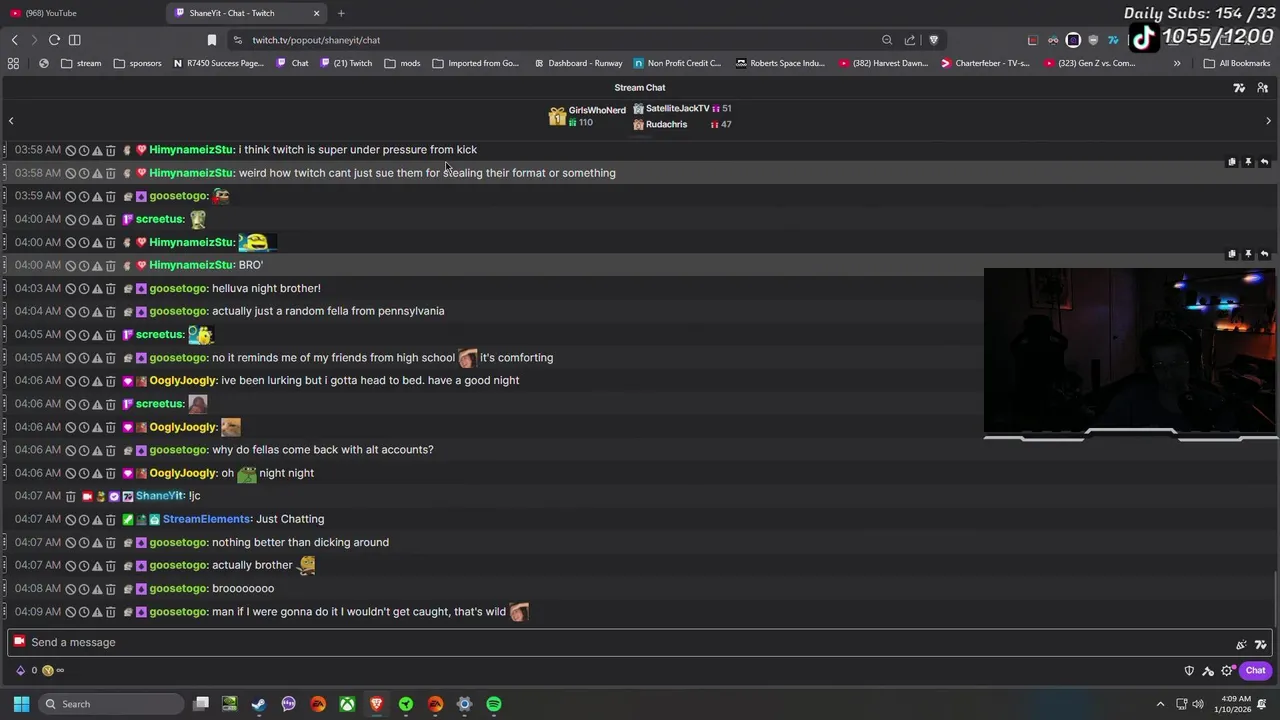
Task: Open the 'sponsors' bookmarks folder
Action: 138,63
